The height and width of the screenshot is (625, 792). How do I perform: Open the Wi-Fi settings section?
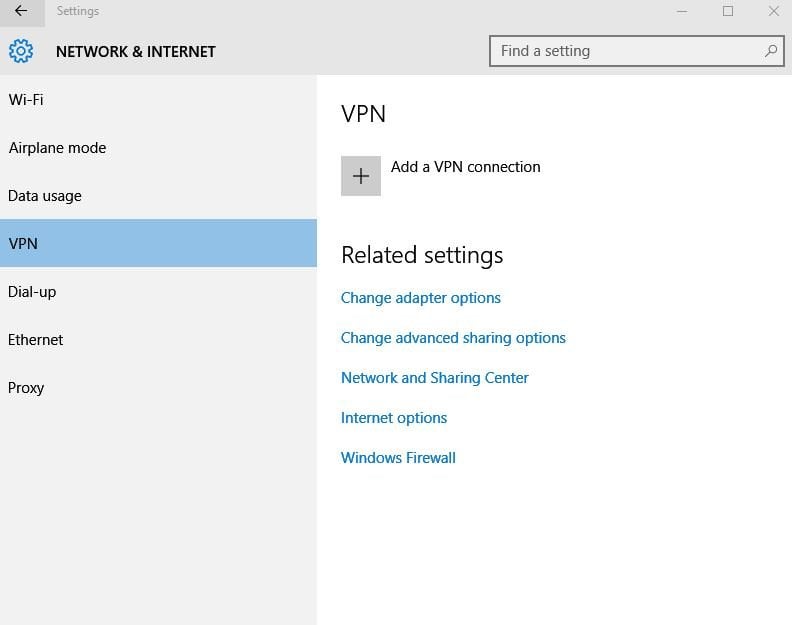coord(158,100)
